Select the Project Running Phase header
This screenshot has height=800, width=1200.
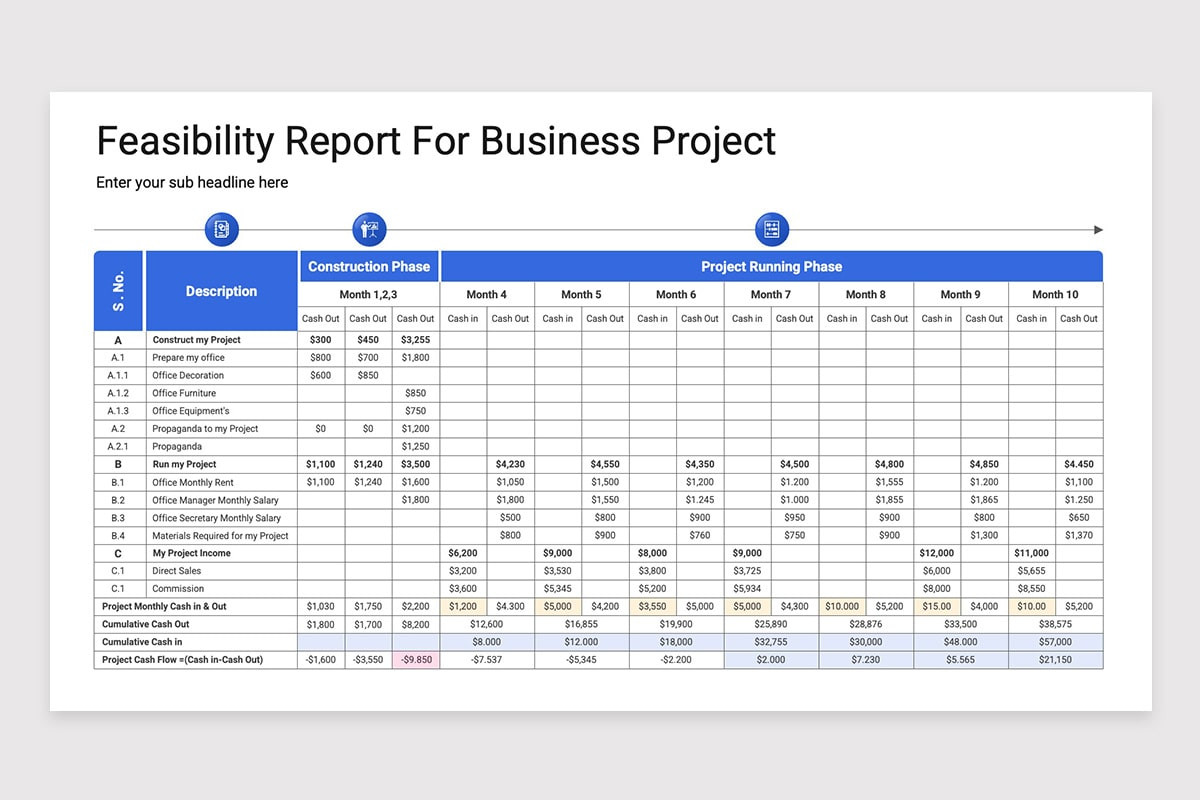[x=772, y=266]
